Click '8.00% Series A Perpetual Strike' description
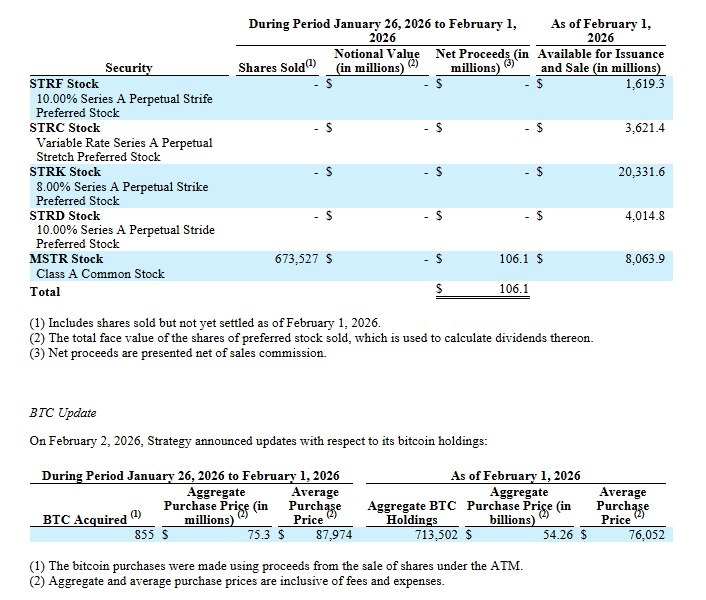Viewport: 706px width, 600px height. click(122, 187)
